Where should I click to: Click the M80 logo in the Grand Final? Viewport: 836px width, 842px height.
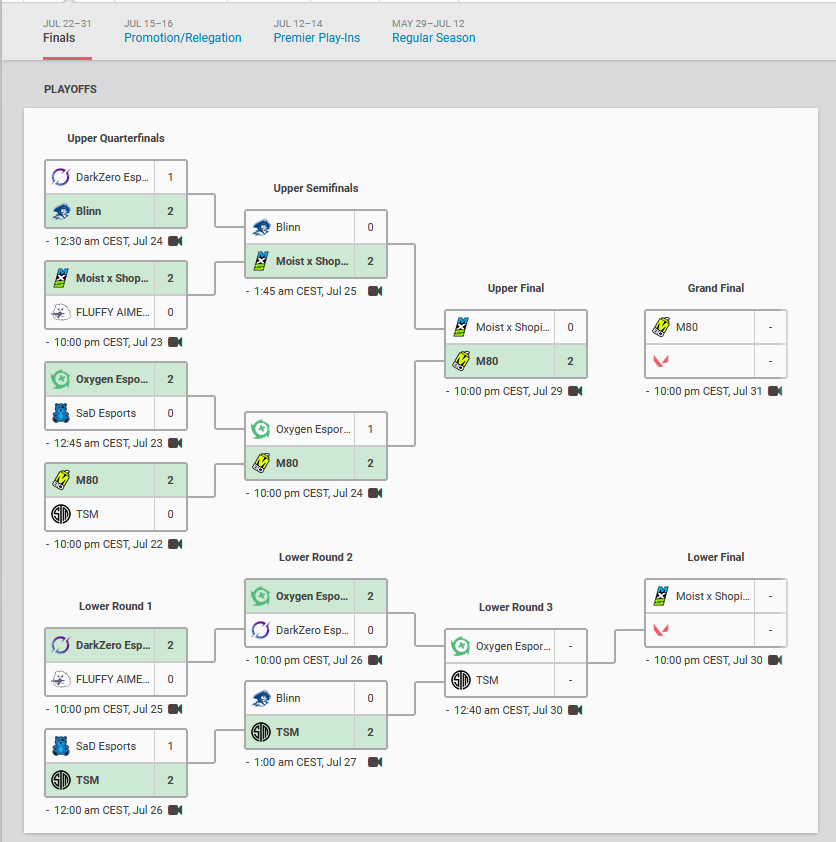(661, 326)
